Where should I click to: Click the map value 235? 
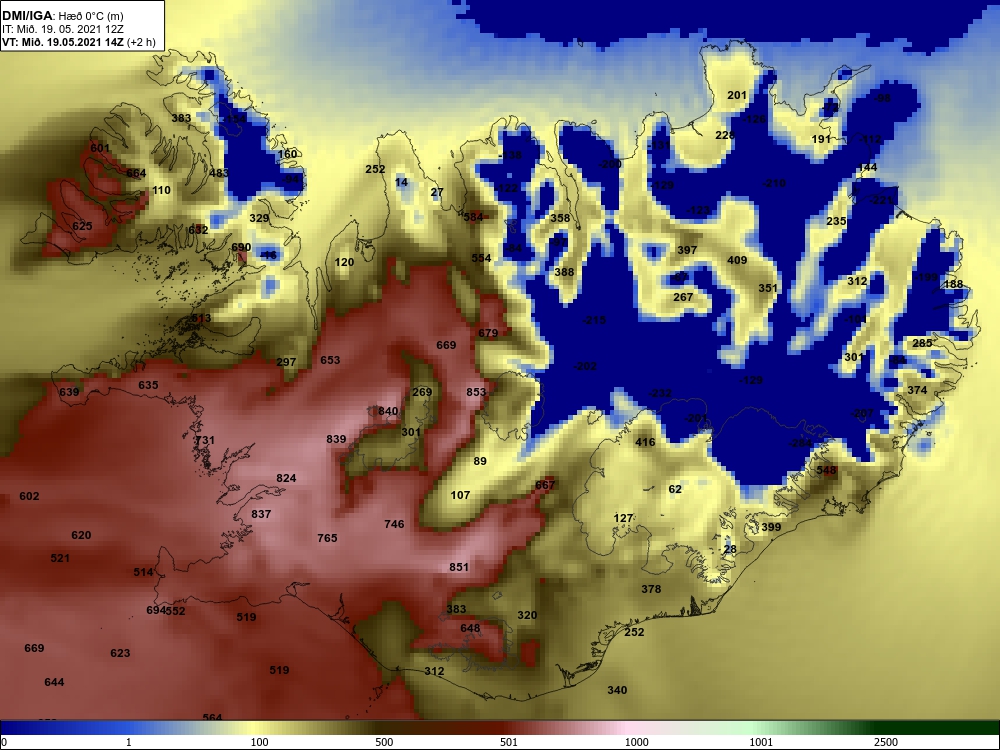[836, 221]
